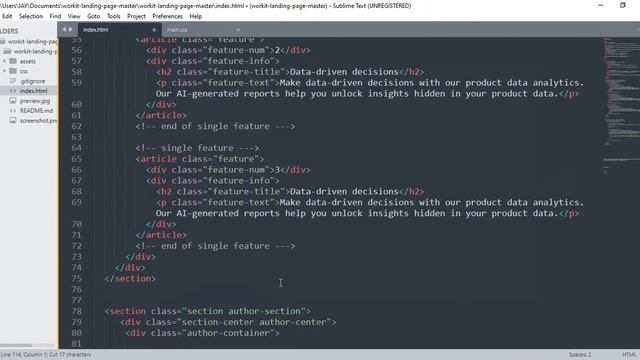Click 'end of single feature' comment on line 62
The image size is (640, 360).
215,126
